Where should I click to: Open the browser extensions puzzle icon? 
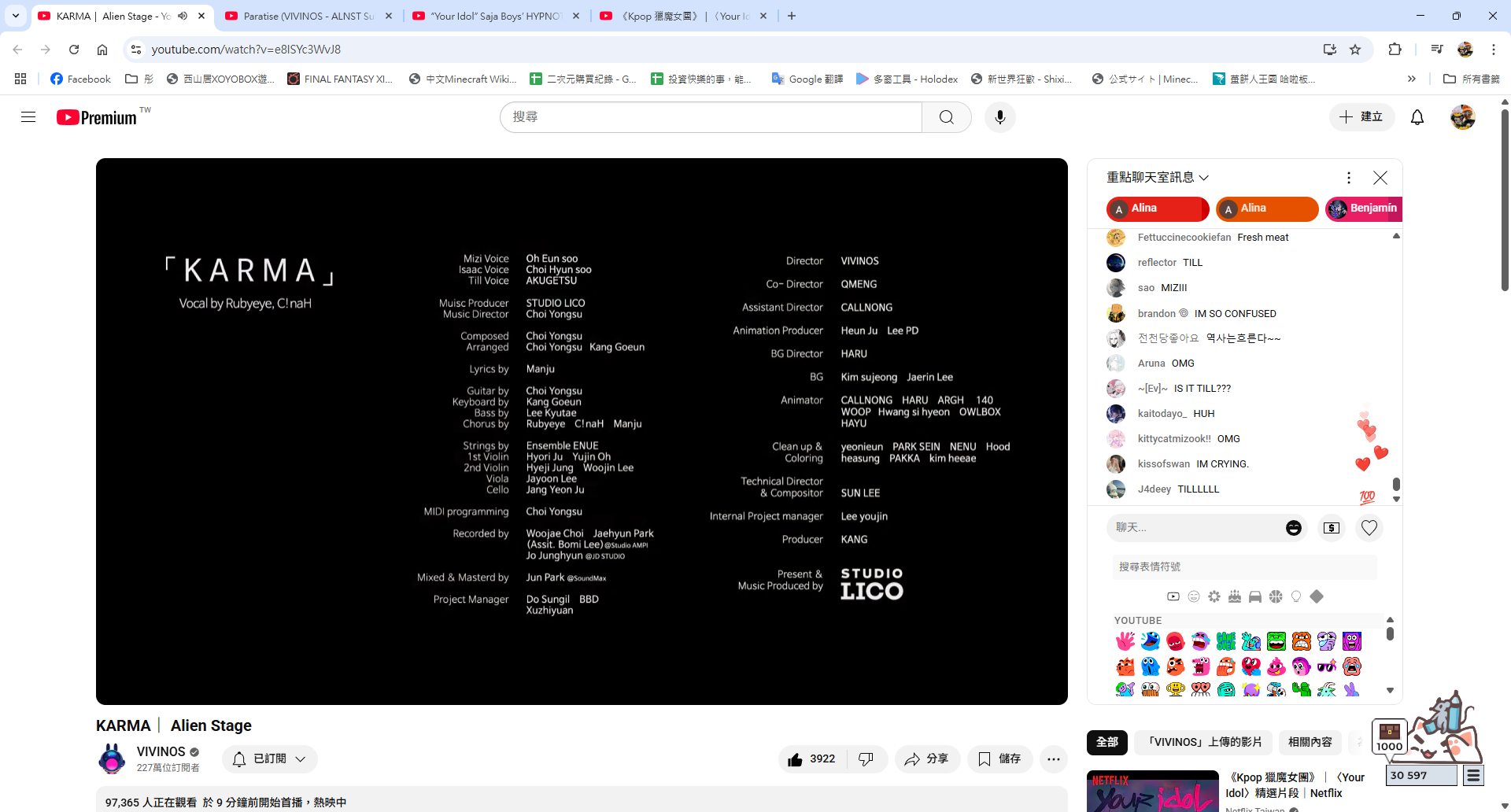pos(1395,50)
